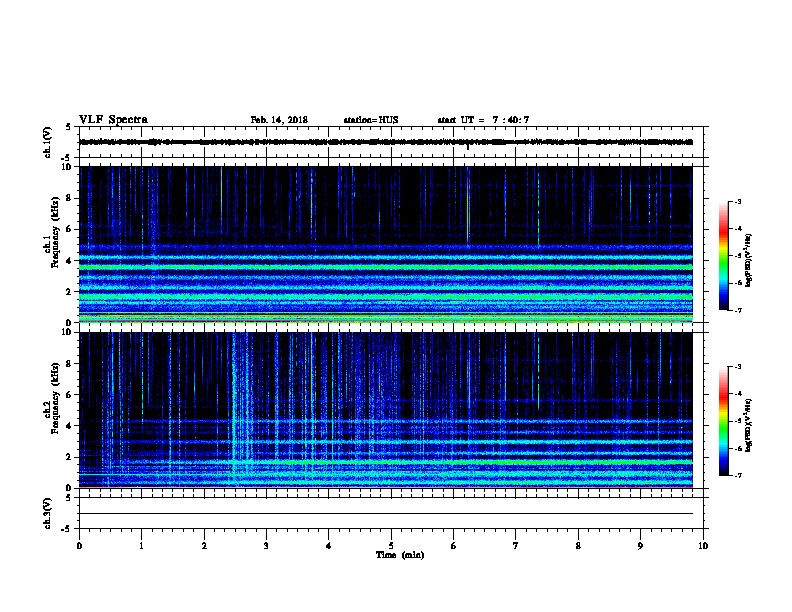Viewport: 792px width, 612px height.
Task: Click the date 'Feb. 14, 2018' label
Action: (279, 120)
